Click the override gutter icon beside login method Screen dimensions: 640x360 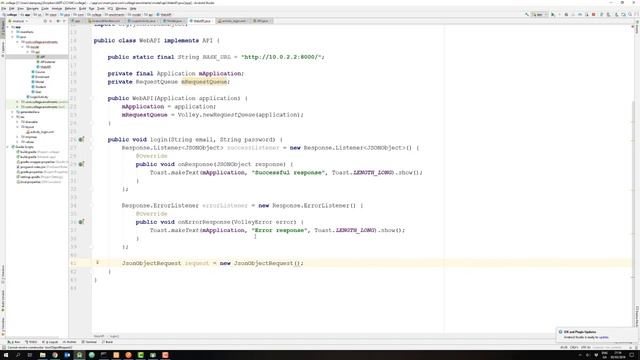[81, 140]
